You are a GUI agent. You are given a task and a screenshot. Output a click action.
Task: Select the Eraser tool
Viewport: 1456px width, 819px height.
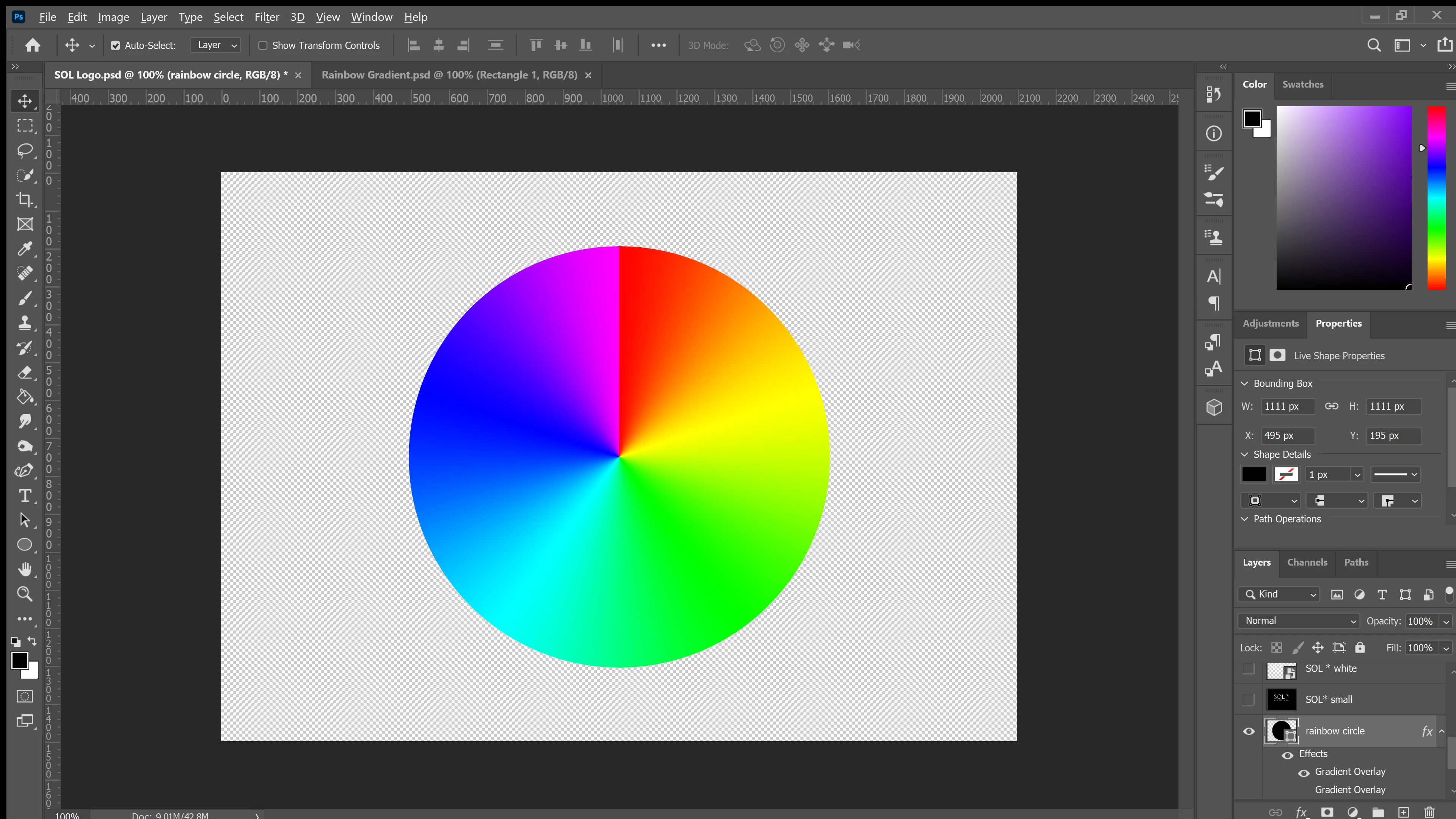point(24,373)
